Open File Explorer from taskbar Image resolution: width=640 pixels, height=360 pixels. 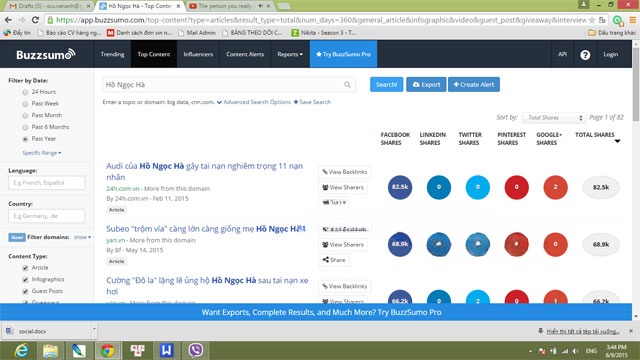[50, 351]
